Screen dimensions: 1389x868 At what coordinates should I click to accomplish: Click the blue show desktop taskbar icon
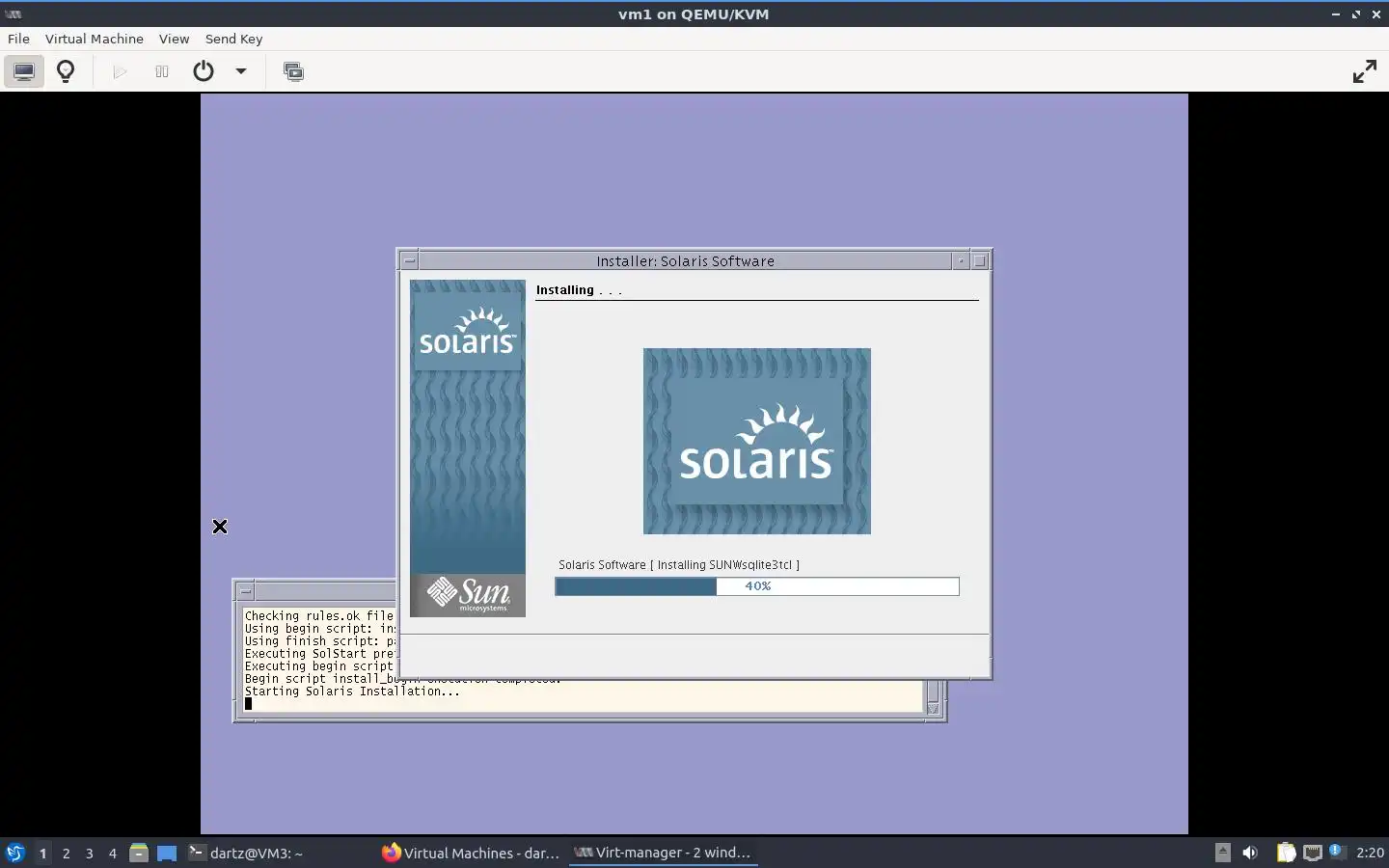coord(167,853)
